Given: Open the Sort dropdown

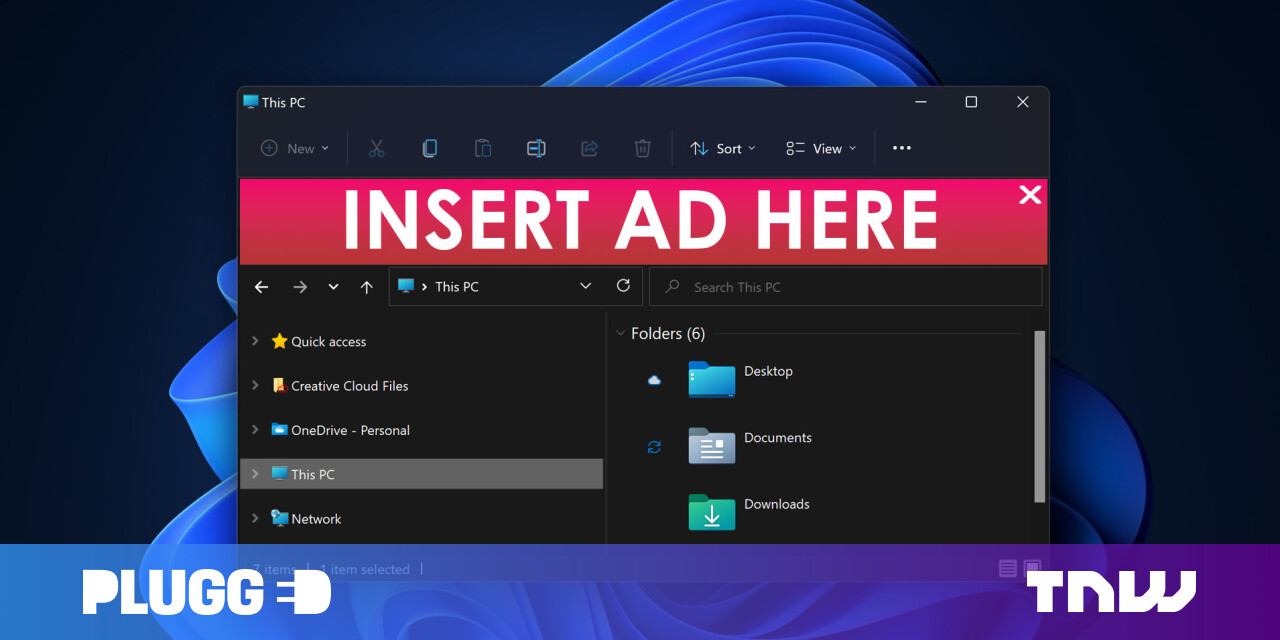Looking at the screenshot, I should (x=722, y=148).
